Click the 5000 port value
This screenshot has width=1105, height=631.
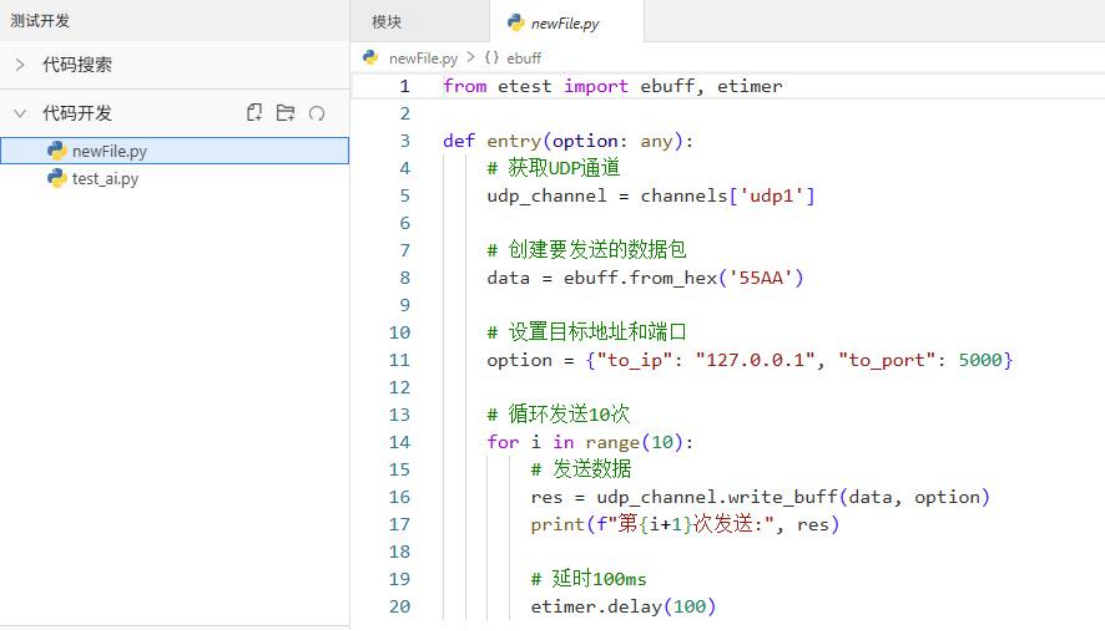[980, 360]
